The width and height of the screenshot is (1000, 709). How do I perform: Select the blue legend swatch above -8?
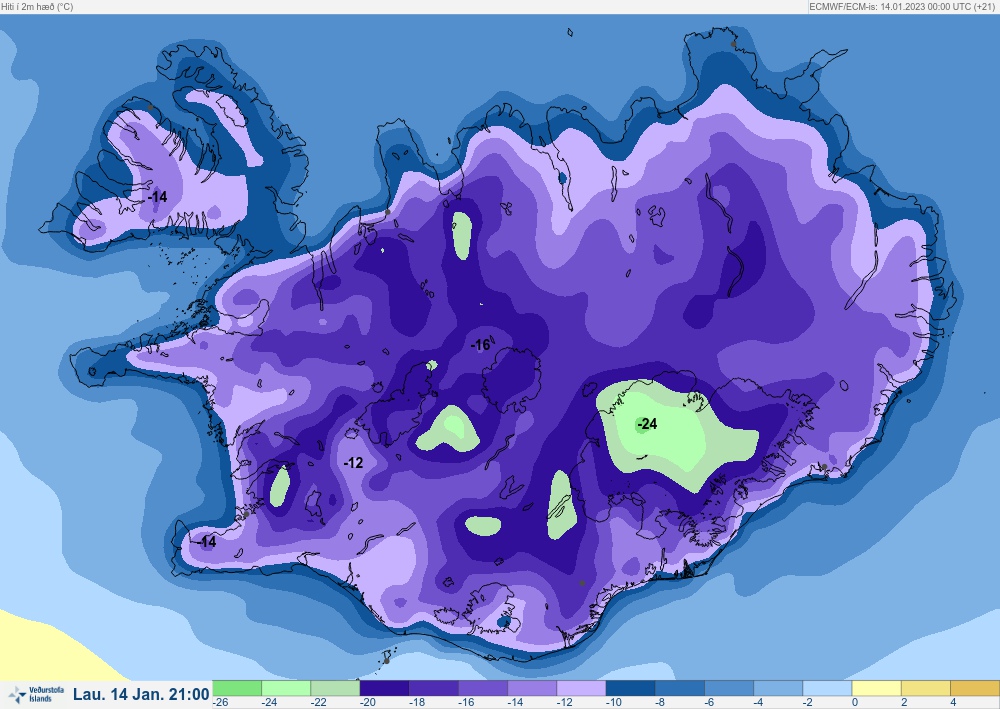tap(679, 688)
